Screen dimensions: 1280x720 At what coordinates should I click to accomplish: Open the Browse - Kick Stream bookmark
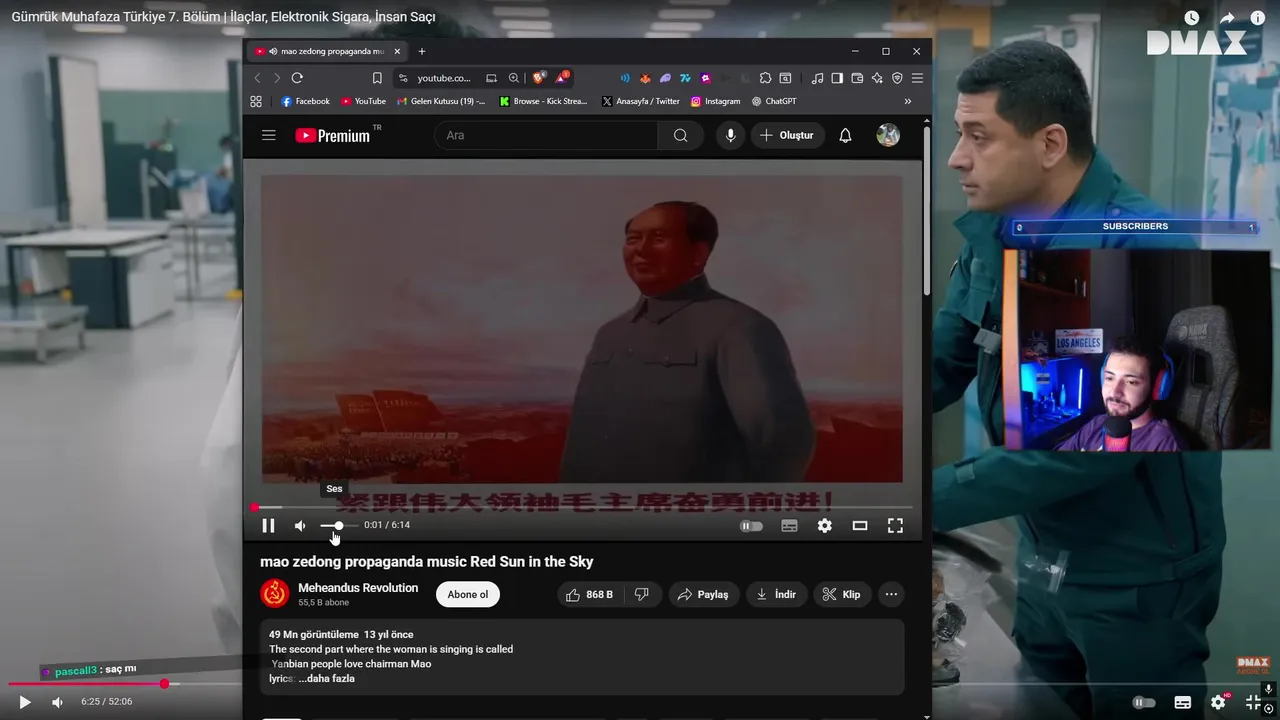(x=544, y=101)
